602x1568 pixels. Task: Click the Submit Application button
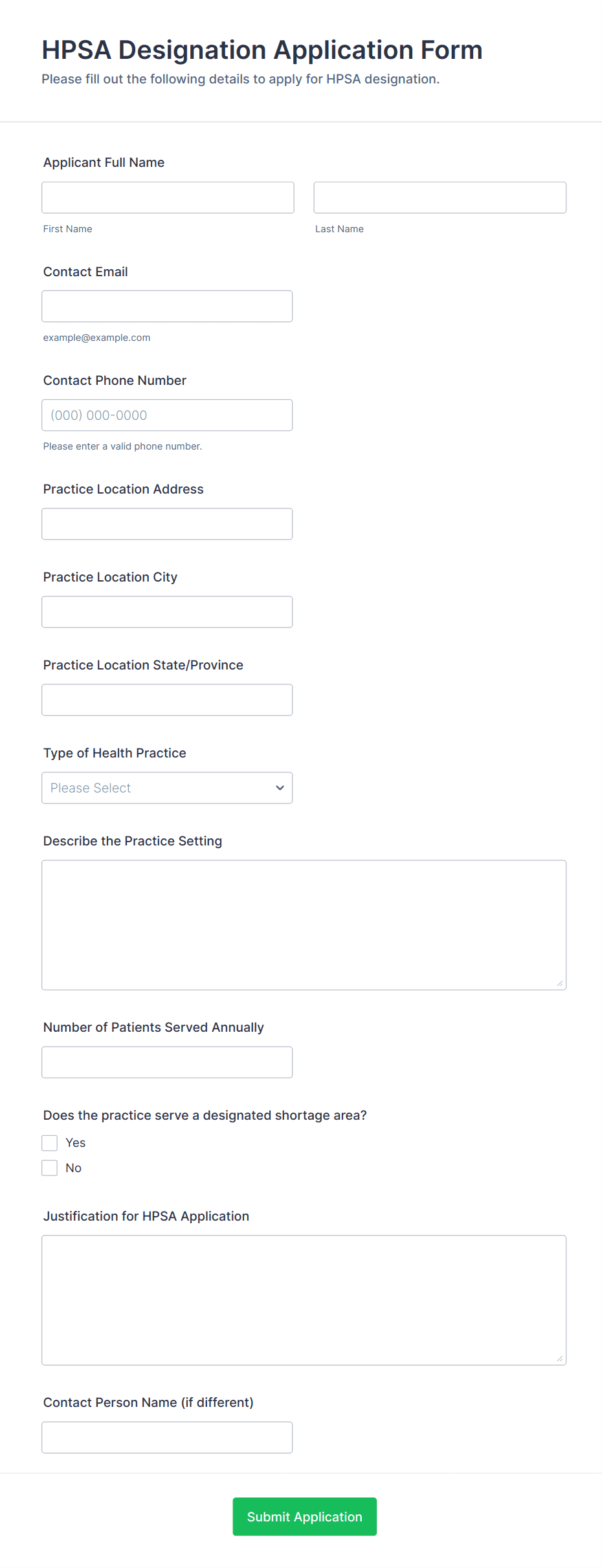click(304, 1516)
